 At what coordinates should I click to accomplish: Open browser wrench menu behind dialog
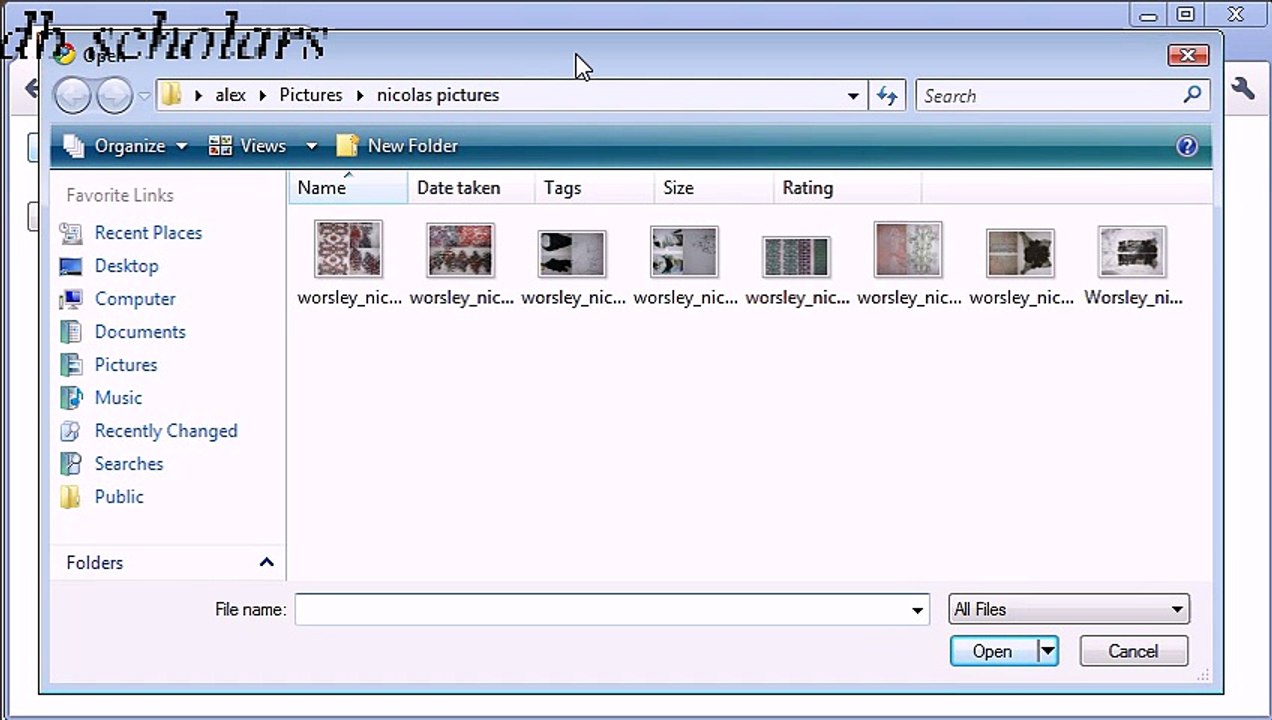tap(1243, 88)
